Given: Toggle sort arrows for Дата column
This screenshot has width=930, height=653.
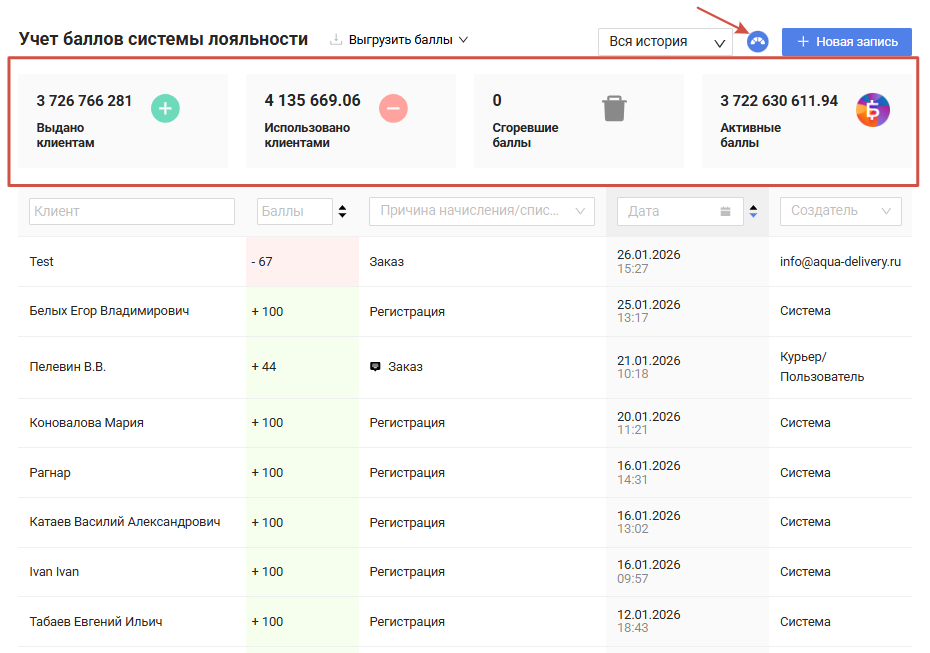Looking at the screenshot, I should 753,211.
